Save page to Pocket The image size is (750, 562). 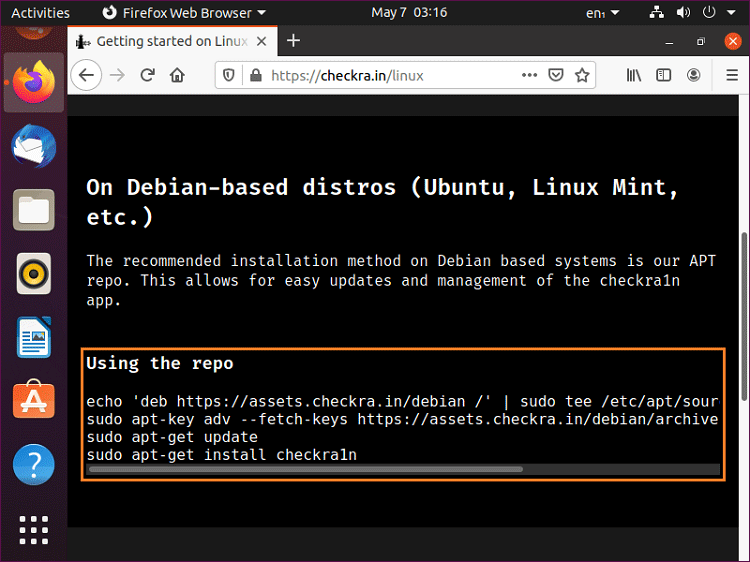(x=555, y=75)
